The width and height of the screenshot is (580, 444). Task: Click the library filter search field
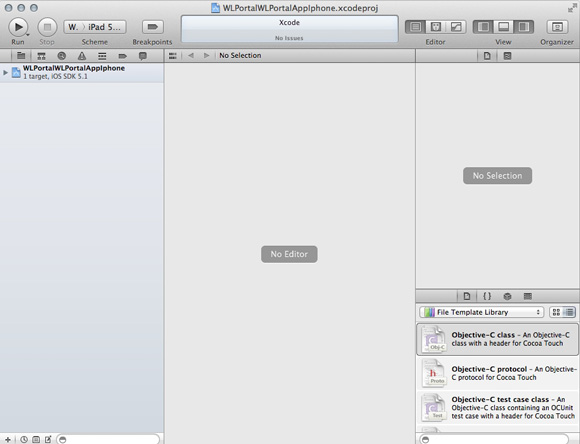pyautogui.click(x=494, y=439)
